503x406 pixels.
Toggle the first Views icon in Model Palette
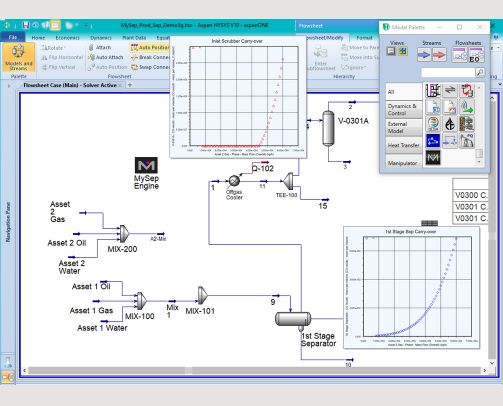pyautogui.click(x=391, y=51)
